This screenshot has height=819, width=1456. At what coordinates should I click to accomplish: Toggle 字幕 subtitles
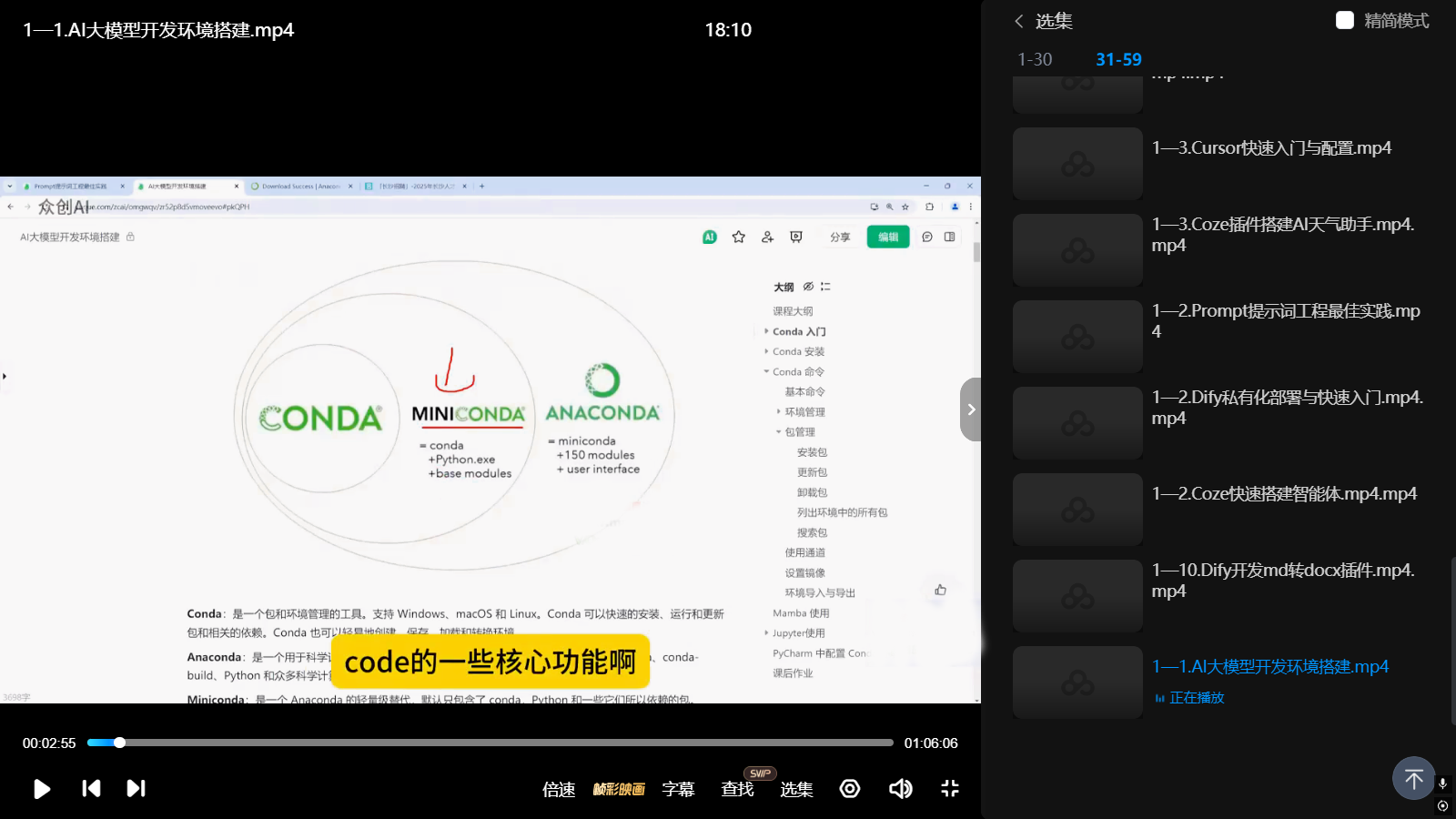[678, 790]
